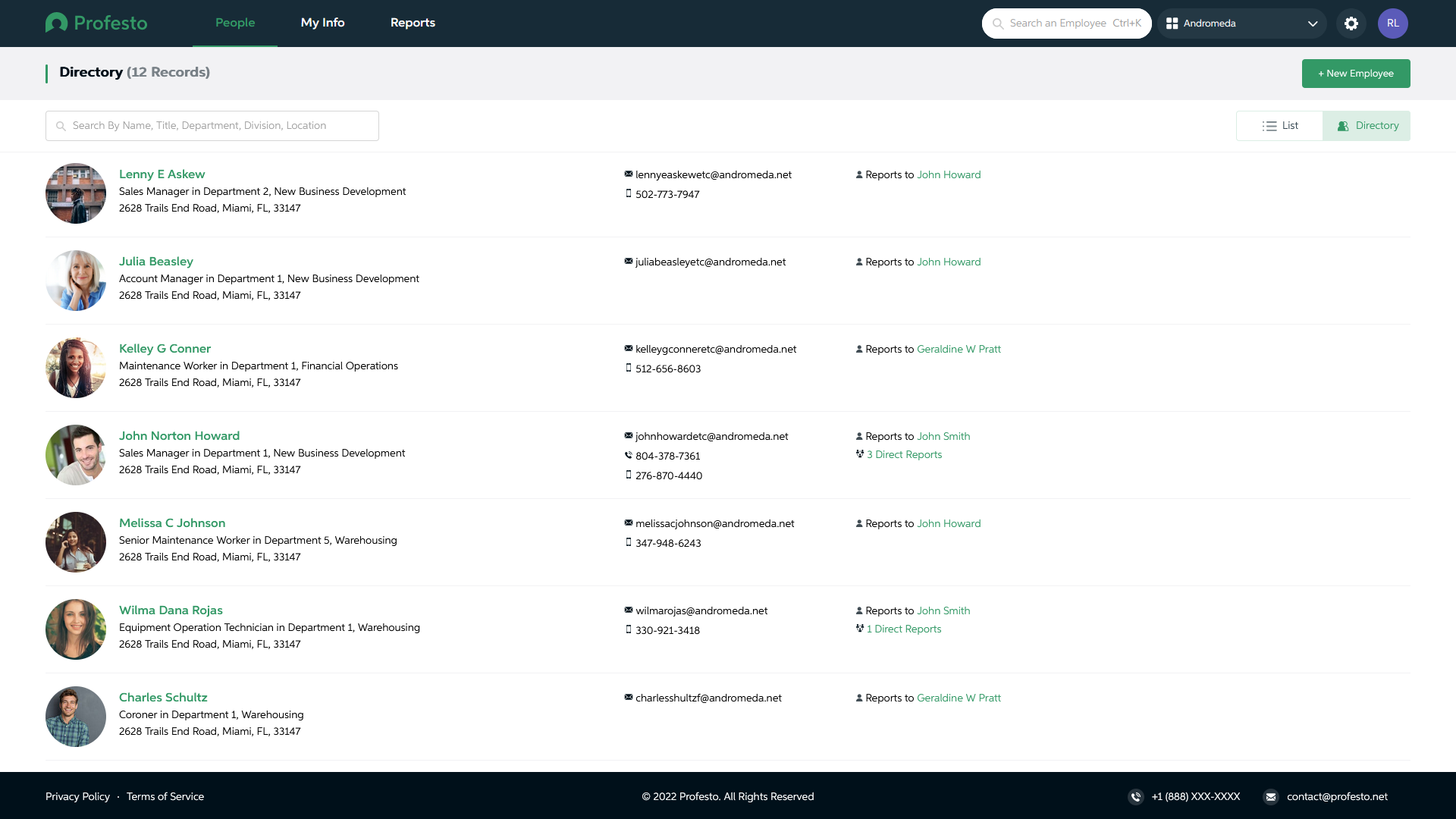Click the Profesto logo

(96, 23)
